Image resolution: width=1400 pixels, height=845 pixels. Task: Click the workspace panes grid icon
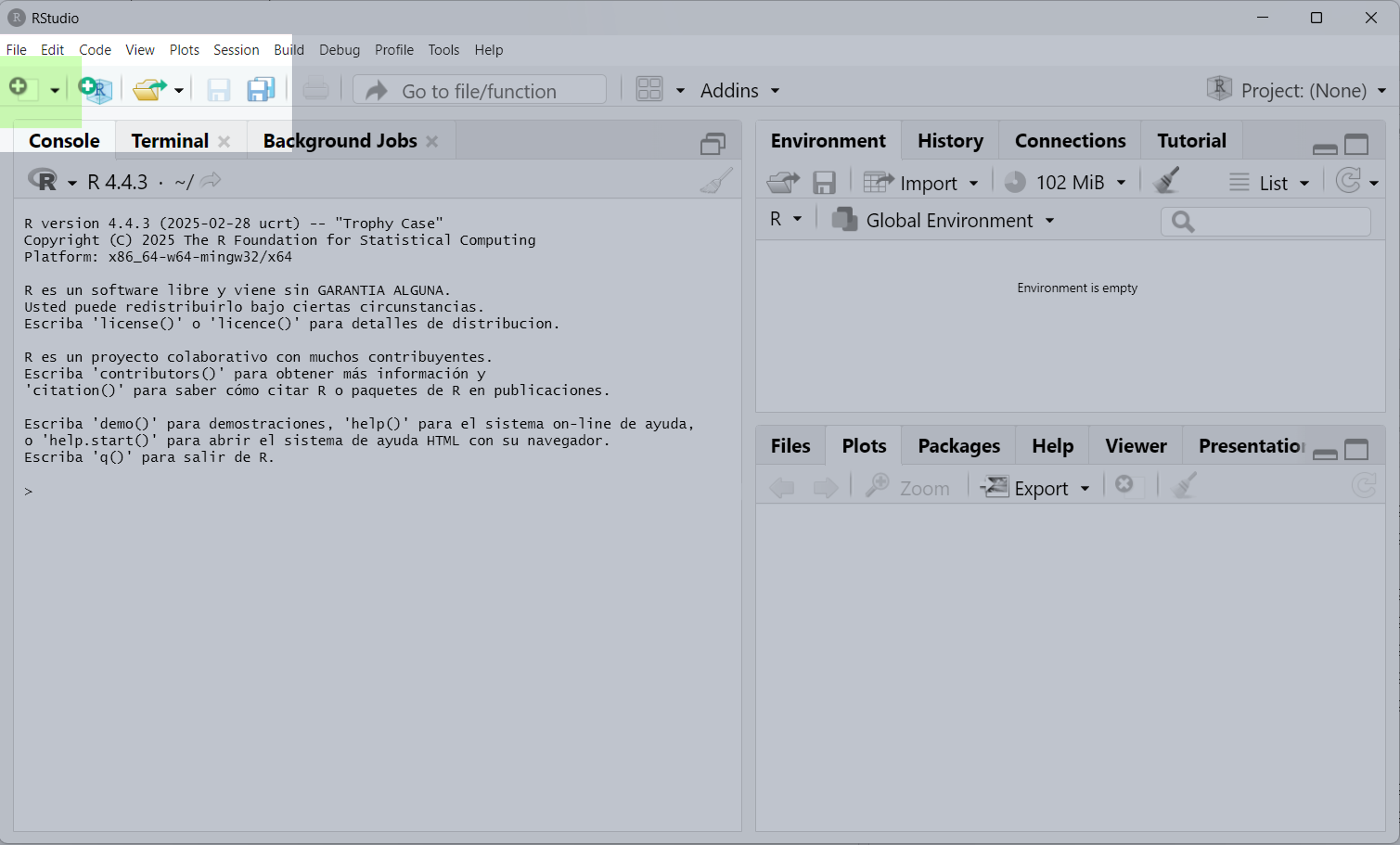click(x=649, y=90)
